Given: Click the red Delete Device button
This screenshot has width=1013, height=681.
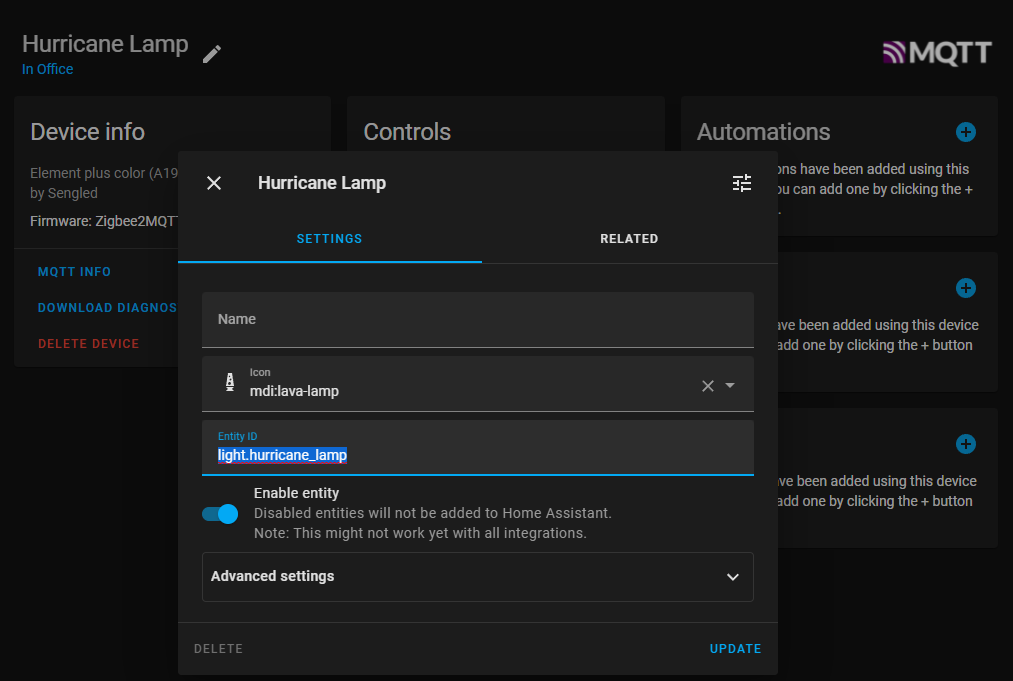Looking at the screenshot, I should [x=88, y=344].
